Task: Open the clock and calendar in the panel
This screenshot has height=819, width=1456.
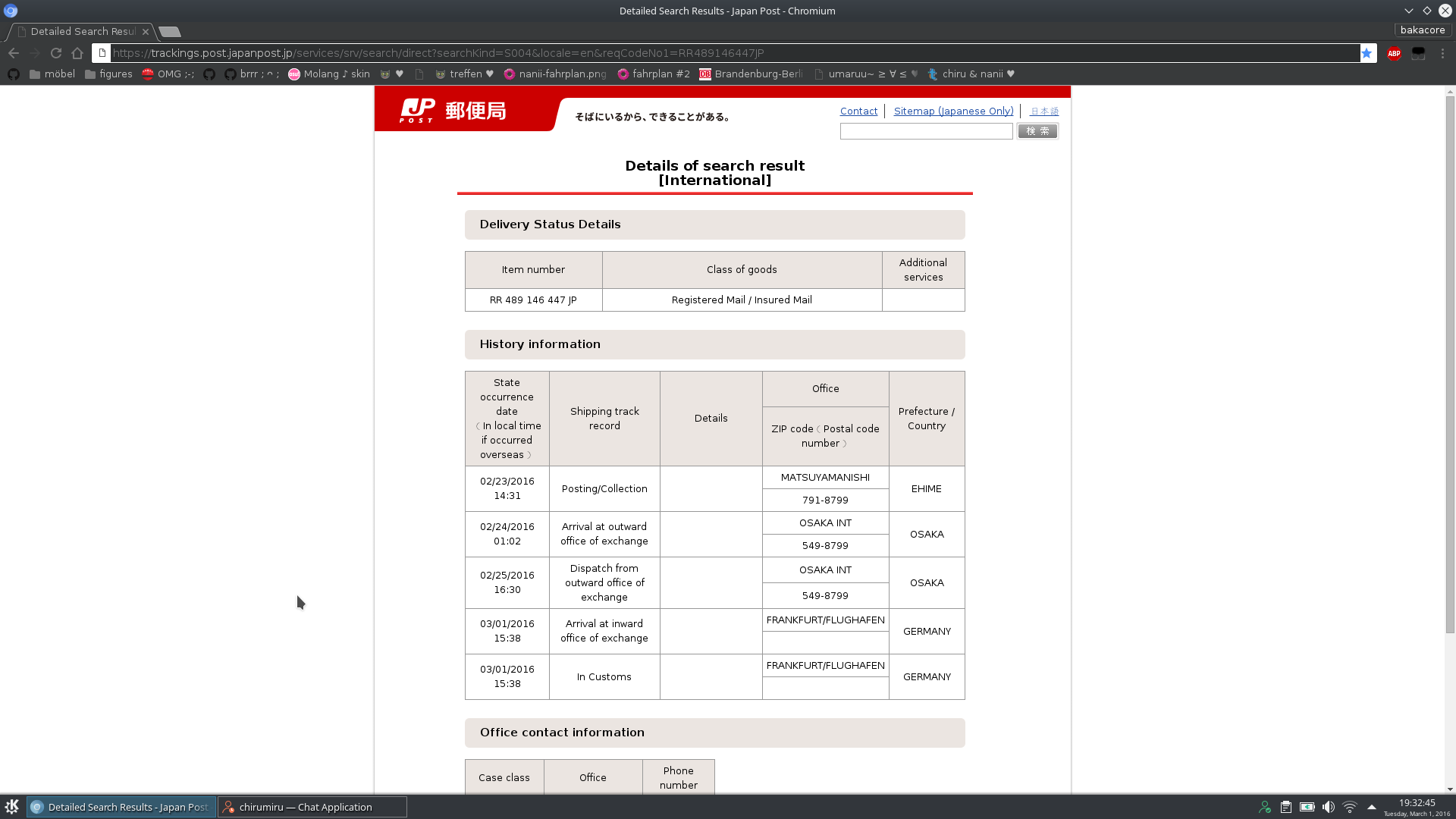Action: [1417, 807]
